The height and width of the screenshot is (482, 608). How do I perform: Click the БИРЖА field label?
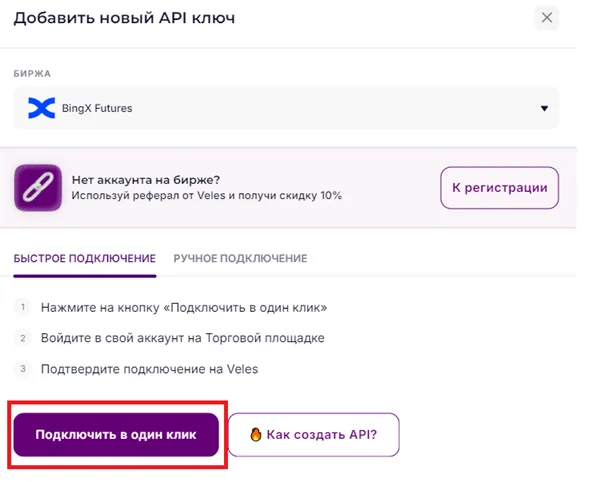click(x=32, y=74)
